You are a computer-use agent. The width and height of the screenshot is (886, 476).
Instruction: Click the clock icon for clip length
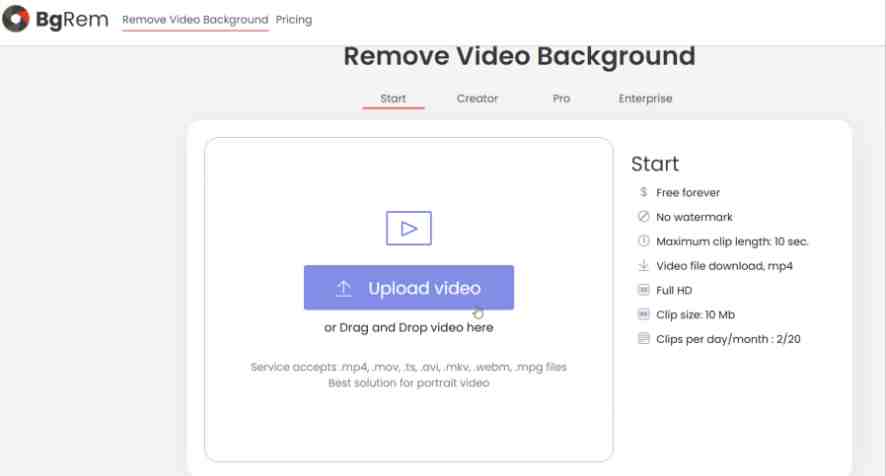[644, 241]
